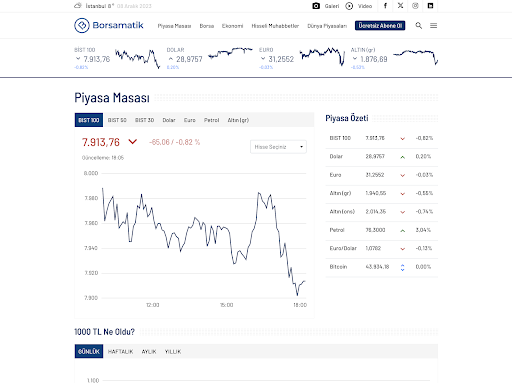Open the hamburger menu icon
Viewport: 512px width, 383px height.
(x=433, y=26)
